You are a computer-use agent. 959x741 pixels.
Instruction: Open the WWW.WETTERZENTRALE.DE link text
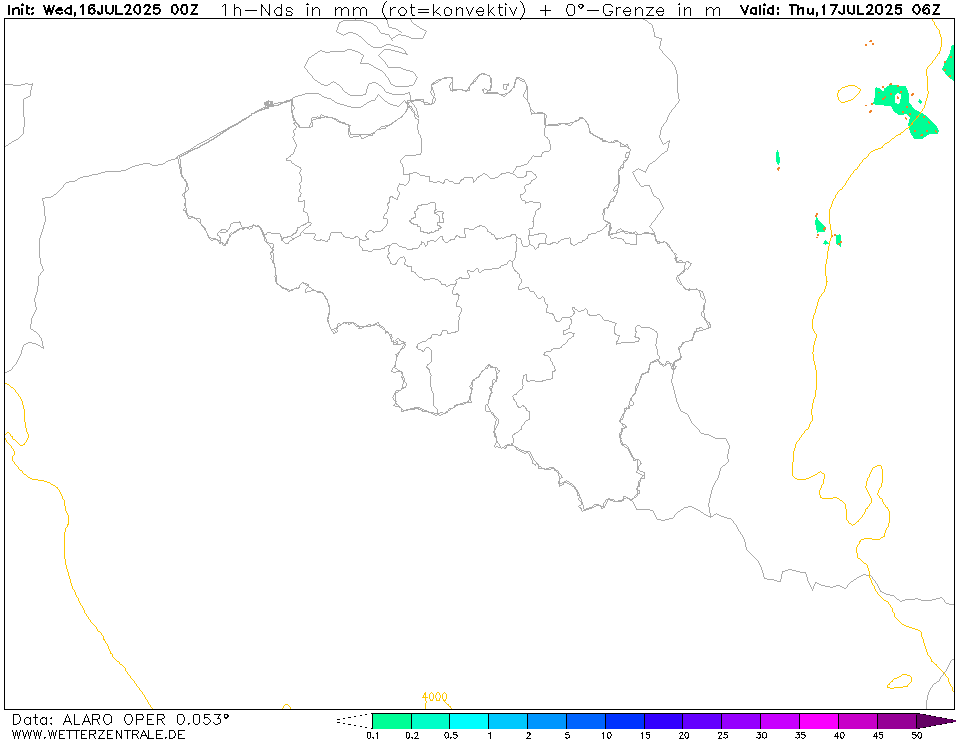pyautogui.click(x=98, y=734)
